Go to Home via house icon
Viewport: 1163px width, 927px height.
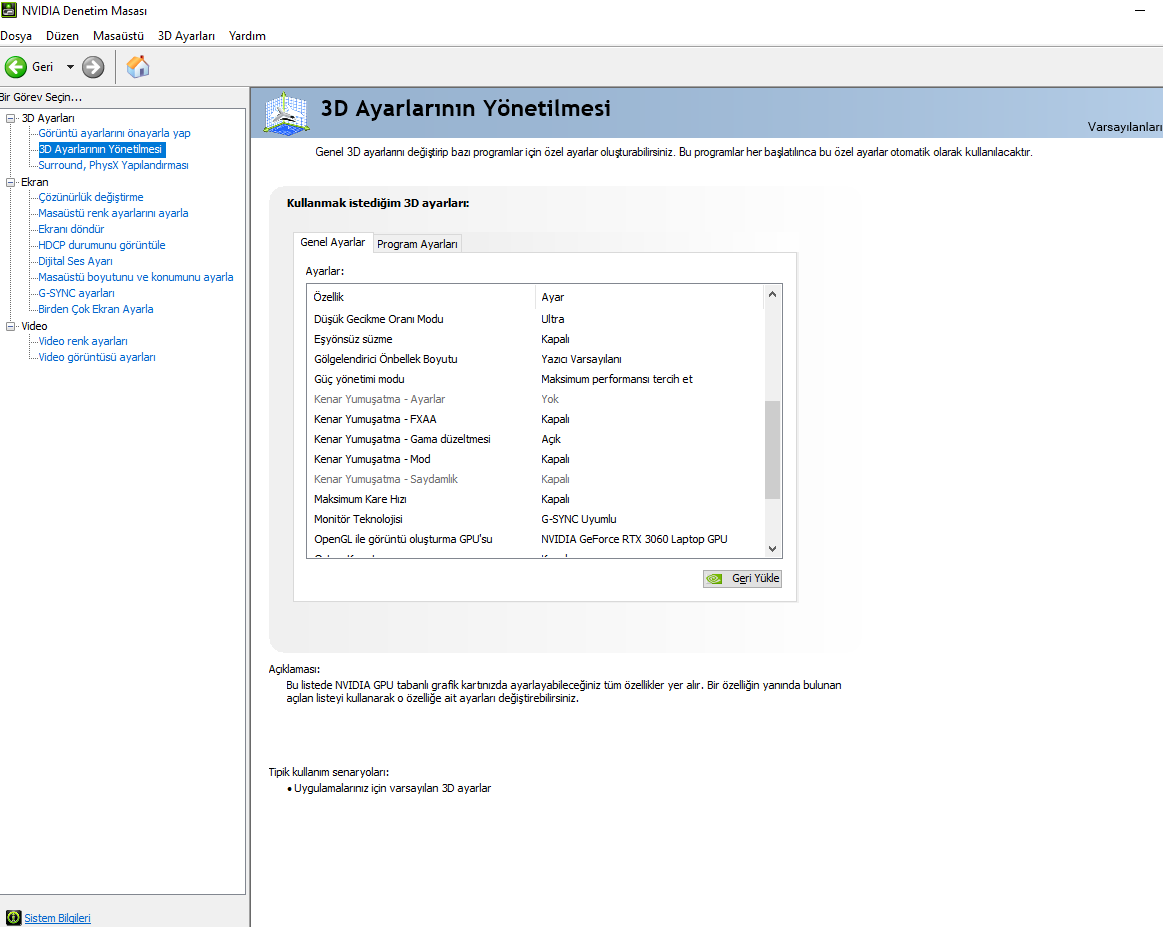(138, 67)
